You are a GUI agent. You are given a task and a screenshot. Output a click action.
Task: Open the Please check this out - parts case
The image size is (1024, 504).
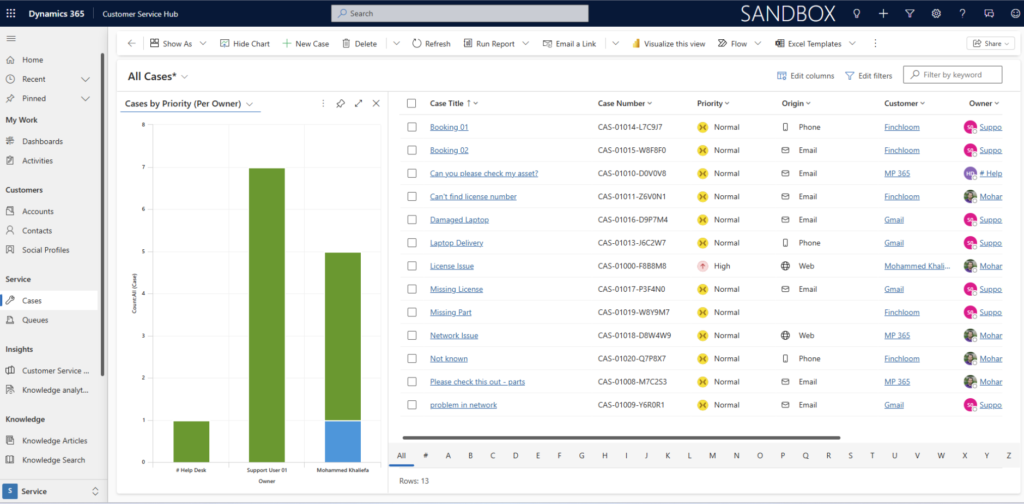coord(477,382)
